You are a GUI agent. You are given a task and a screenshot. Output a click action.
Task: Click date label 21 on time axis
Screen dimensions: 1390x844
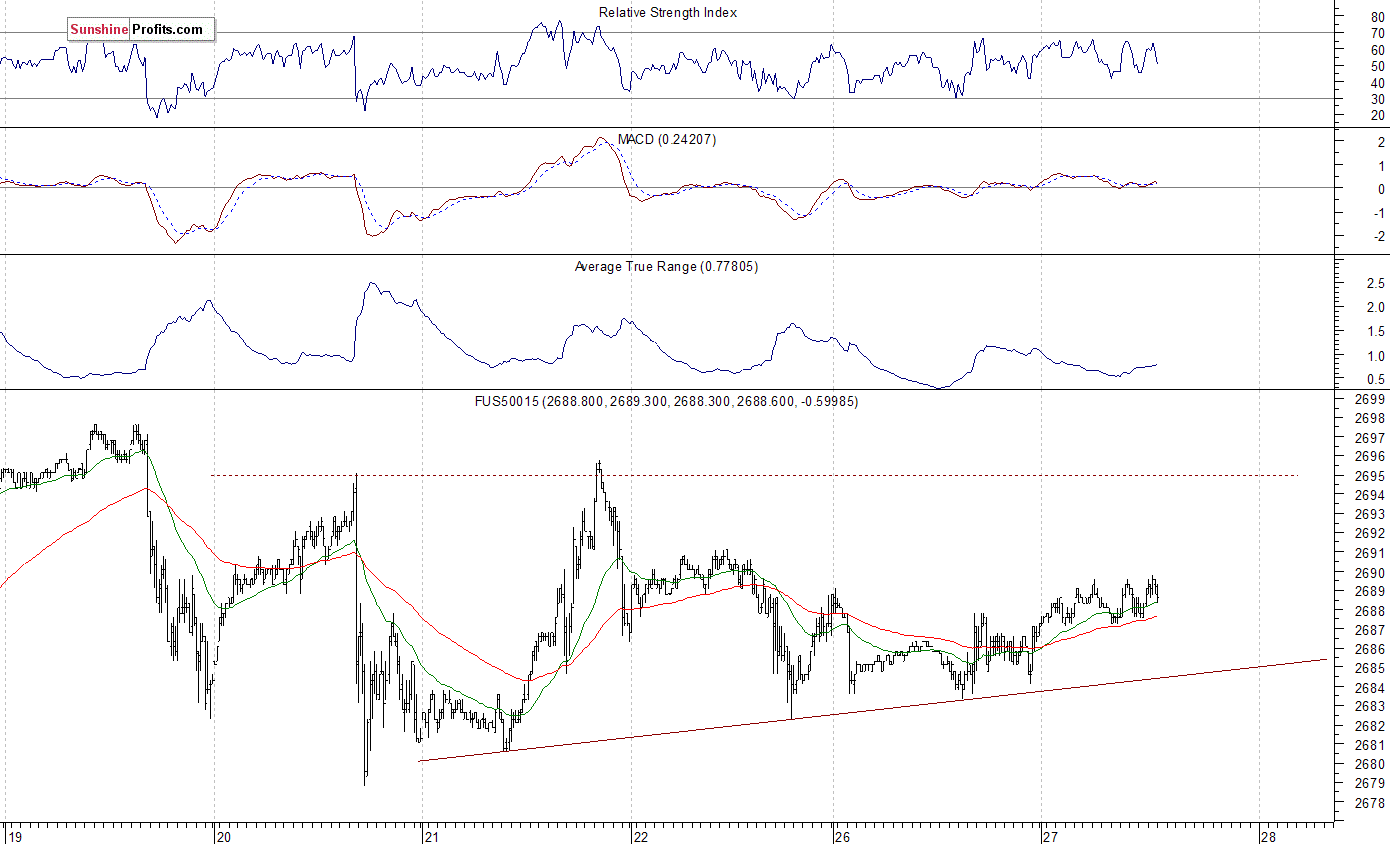(x=431, y=836)
